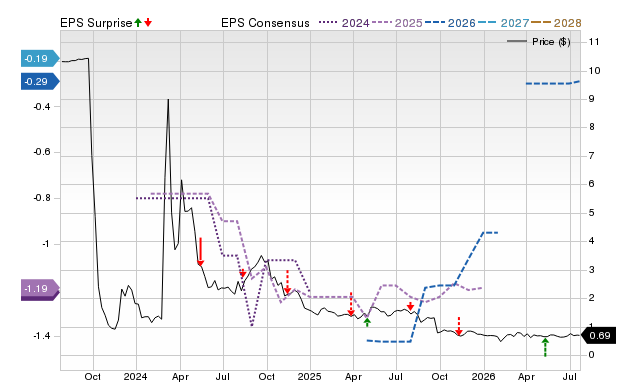This screenshot has width=640, height=382.
Task: Click the 11 label on the price axis
Action: tap(594, 42)
